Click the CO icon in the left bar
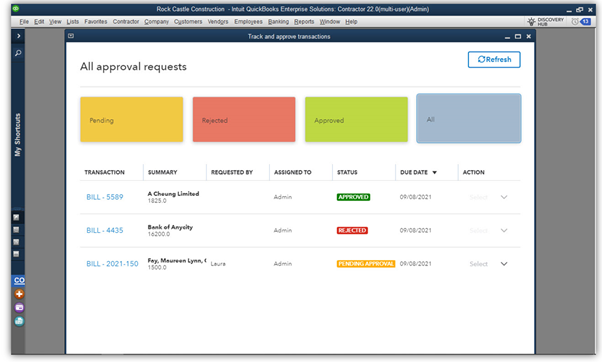This screenshot has width=602, height=362. coord(19,281)
